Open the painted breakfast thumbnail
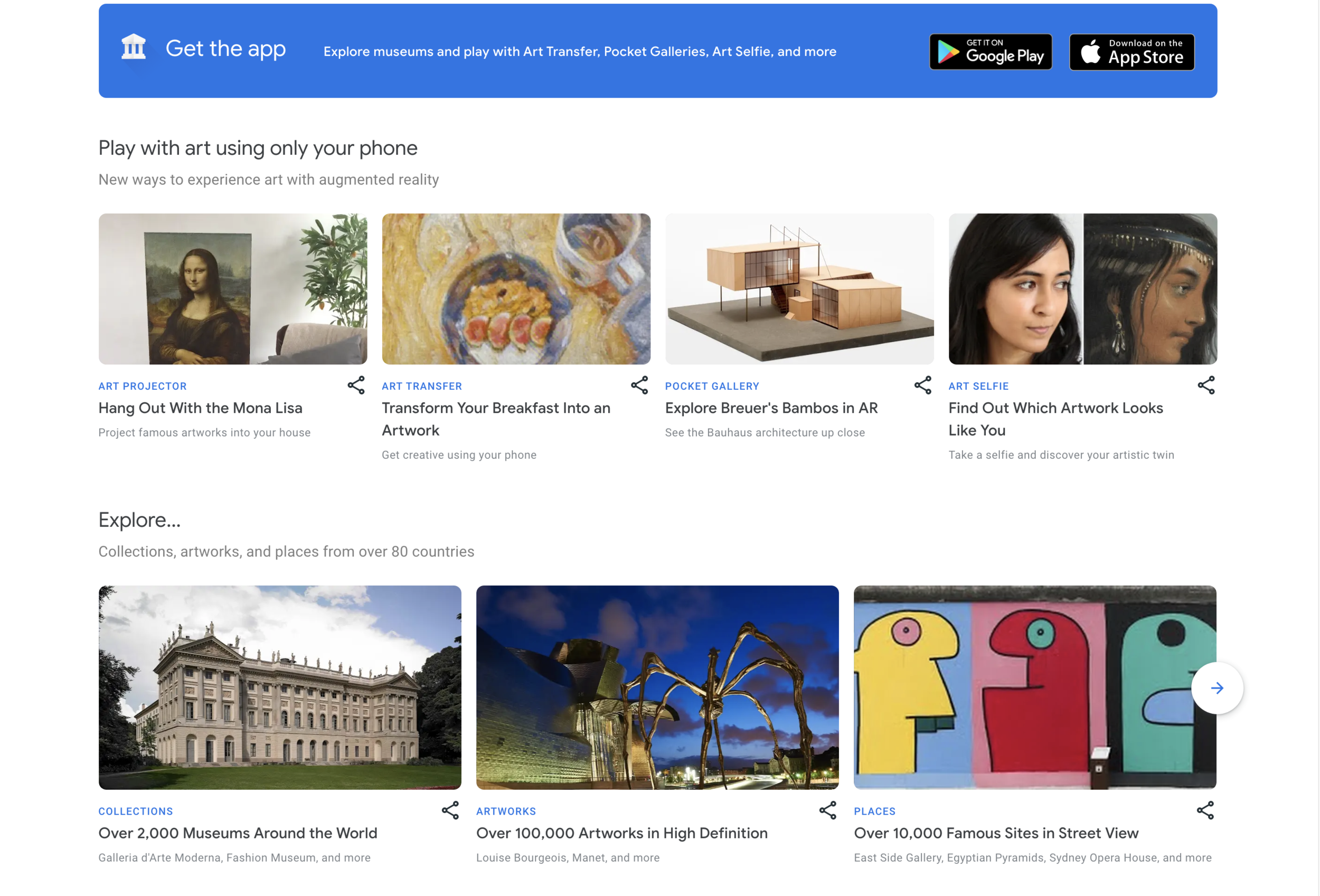Viewport: 1320px width, 896px height. pyautogui.click(x=516, y=289)
